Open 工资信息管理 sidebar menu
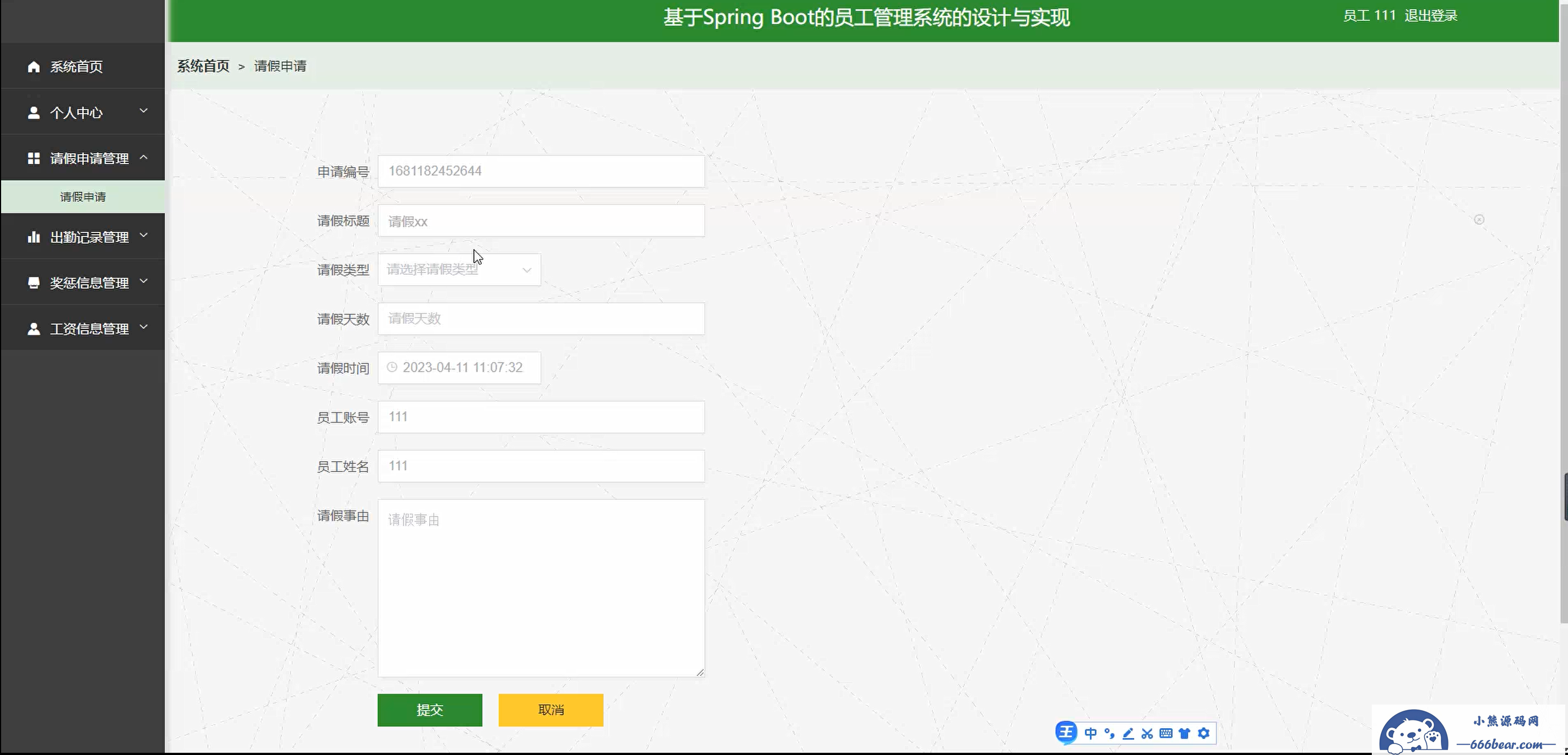1568x755 pixels. 83,328
